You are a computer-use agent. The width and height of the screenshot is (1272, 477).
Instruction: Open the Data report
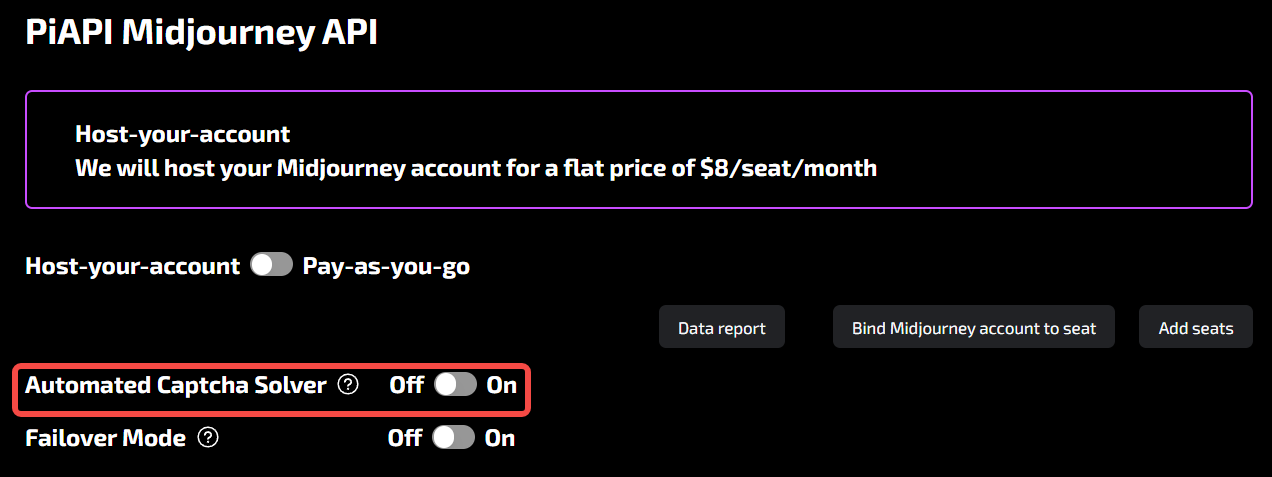pos(721,328)
